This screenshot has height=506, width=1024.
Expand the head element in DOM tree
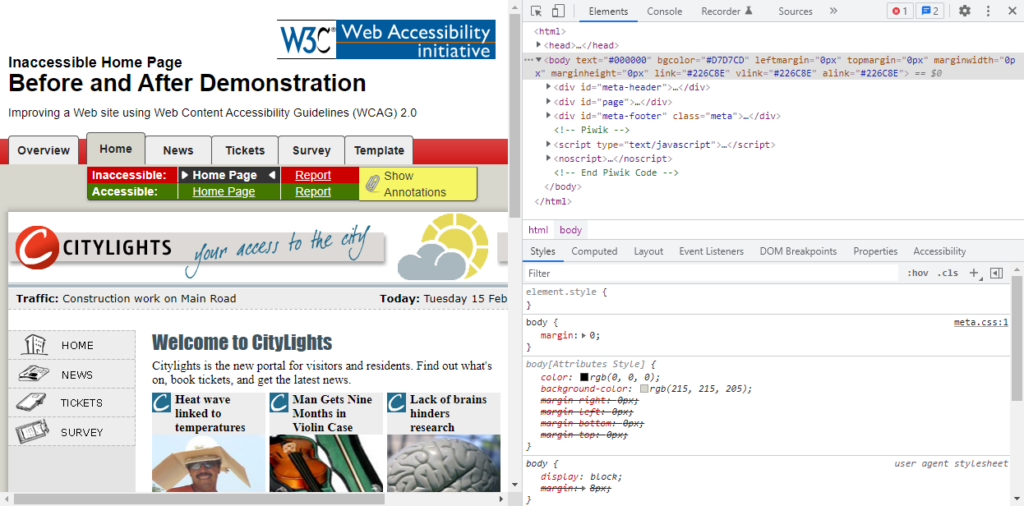540,45
